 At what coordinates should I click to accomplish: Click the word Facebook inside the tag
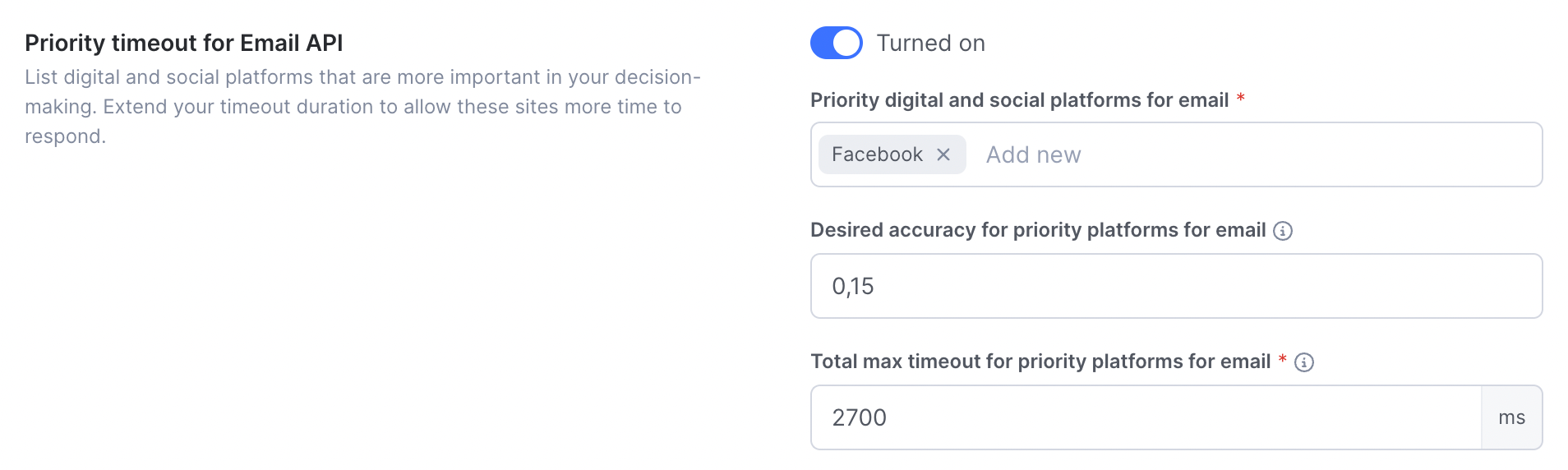[x=877, y=154]
